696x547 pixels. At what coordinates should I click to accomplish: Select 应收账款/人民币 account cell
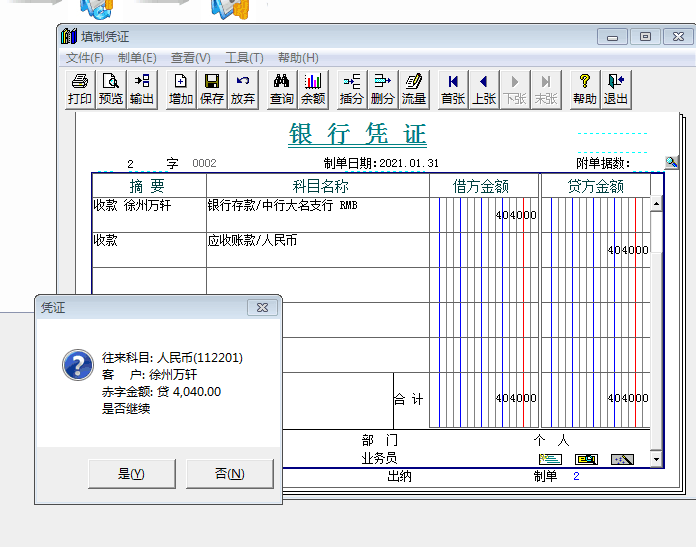pos(318,250)
